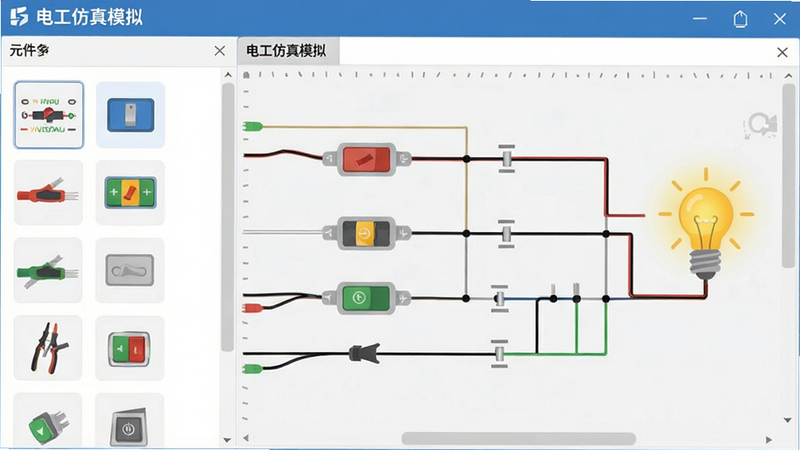Image resolution: width=800 pixels, height=450 pixels.
Task: Click the app logo in title bar
Action: click(19, 17)
